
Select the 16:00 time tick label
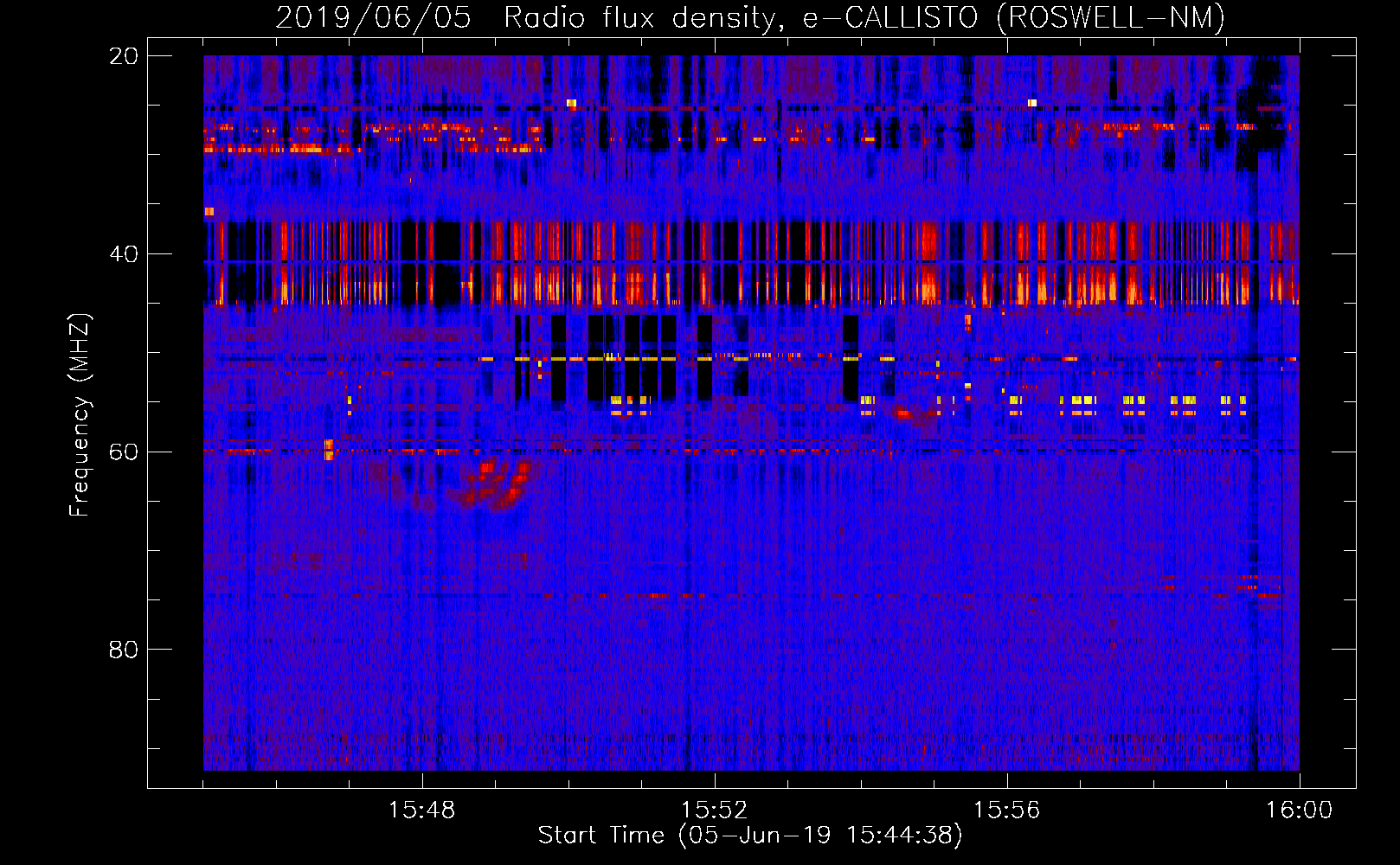[1299, 811]
